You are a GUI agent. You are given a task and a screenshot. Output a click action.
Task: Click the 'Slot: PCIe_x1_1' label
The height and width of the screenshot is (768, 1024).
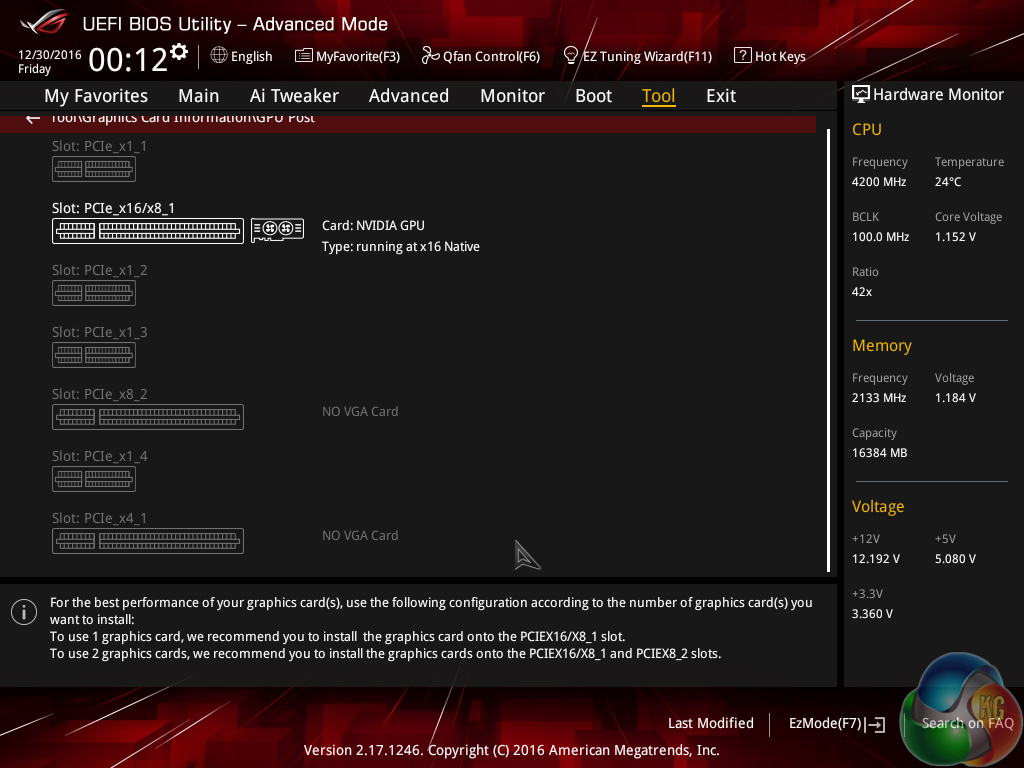click(x=100, y=146)
